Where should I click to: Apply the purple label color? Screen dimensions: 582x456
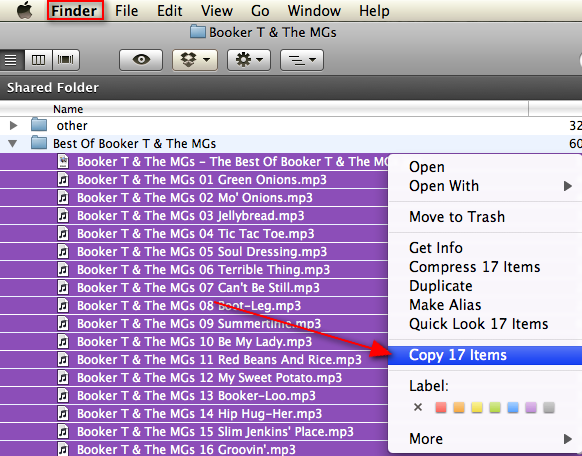(x=531, y=407)
